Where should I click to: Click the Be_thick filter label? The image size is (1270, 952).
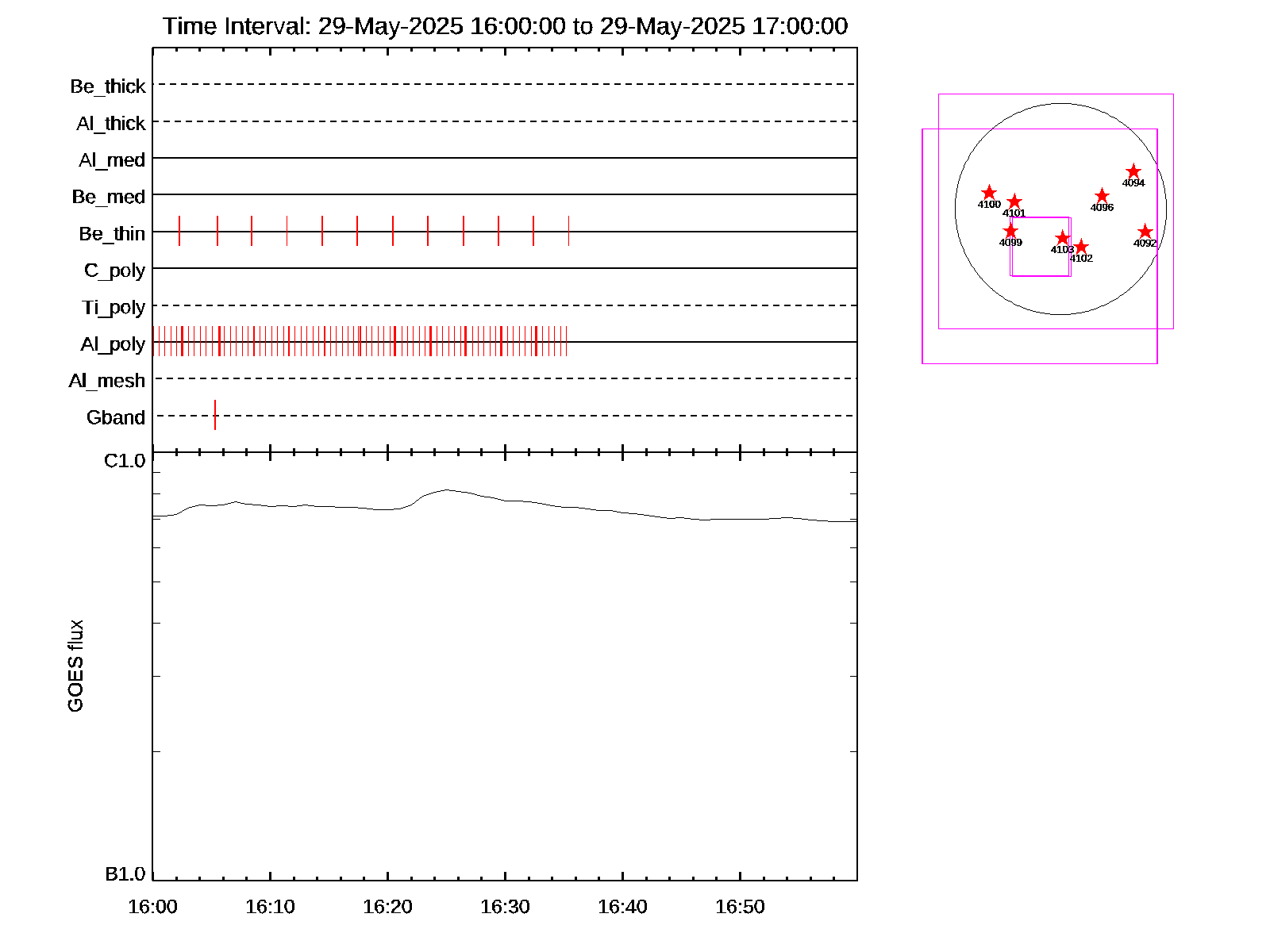coord(108,86)
